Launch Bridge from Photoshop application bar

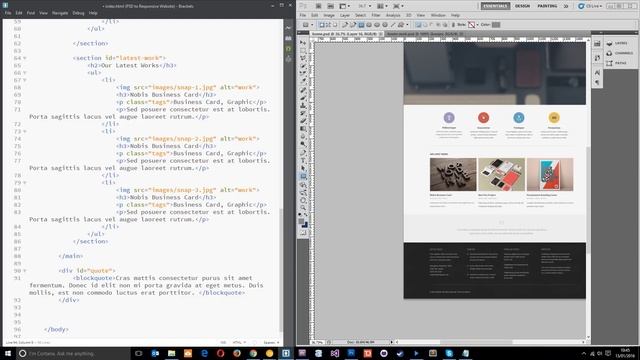pos(318,6)
